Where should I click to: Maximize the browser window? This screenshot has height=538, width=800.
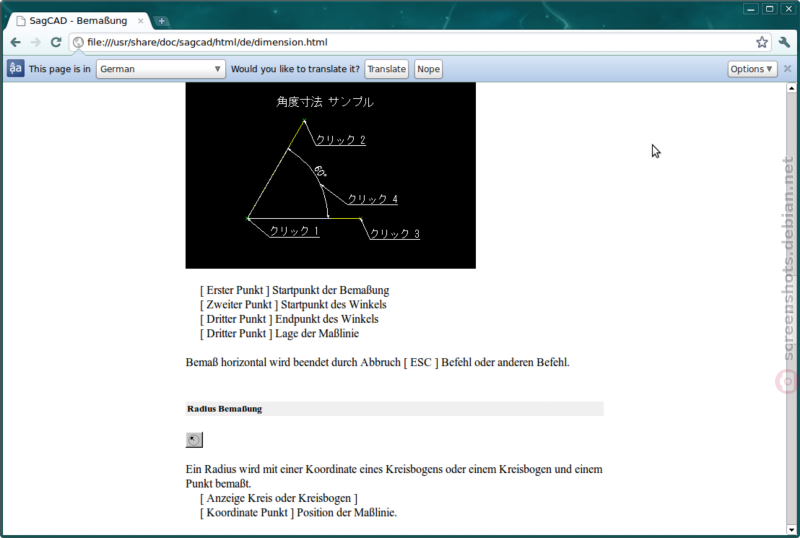[x=769, y=9]
